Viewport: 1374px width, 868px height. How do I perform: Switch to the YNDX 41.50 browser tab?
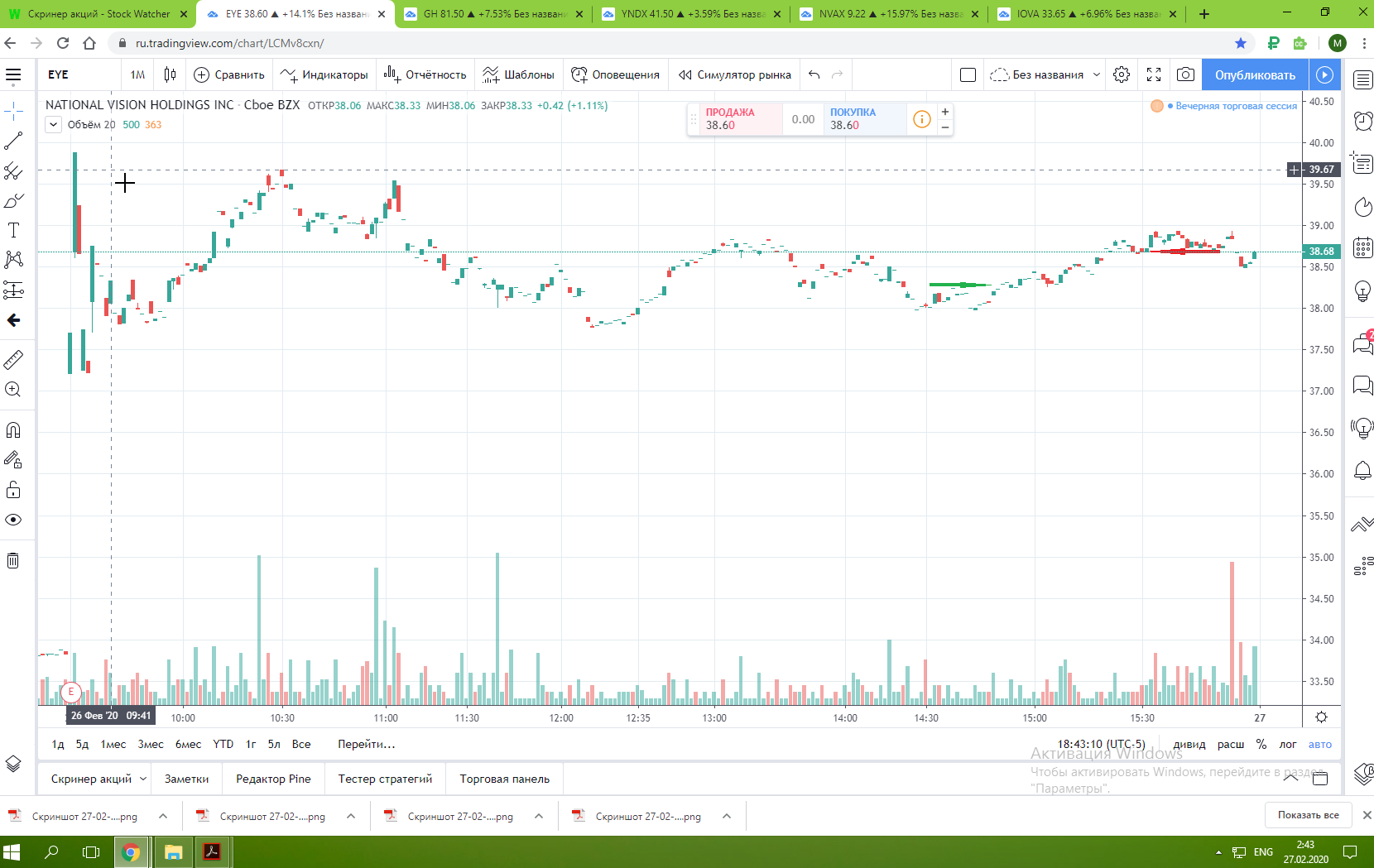point(691,14)
